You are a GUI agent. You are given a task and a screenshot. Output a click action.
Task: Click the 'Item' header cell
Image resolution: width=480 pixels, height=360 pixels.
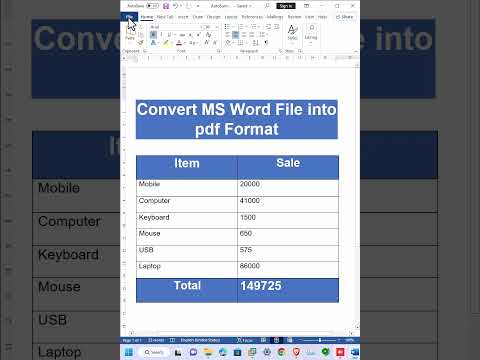pyautogui.click(x=187, y=167)
